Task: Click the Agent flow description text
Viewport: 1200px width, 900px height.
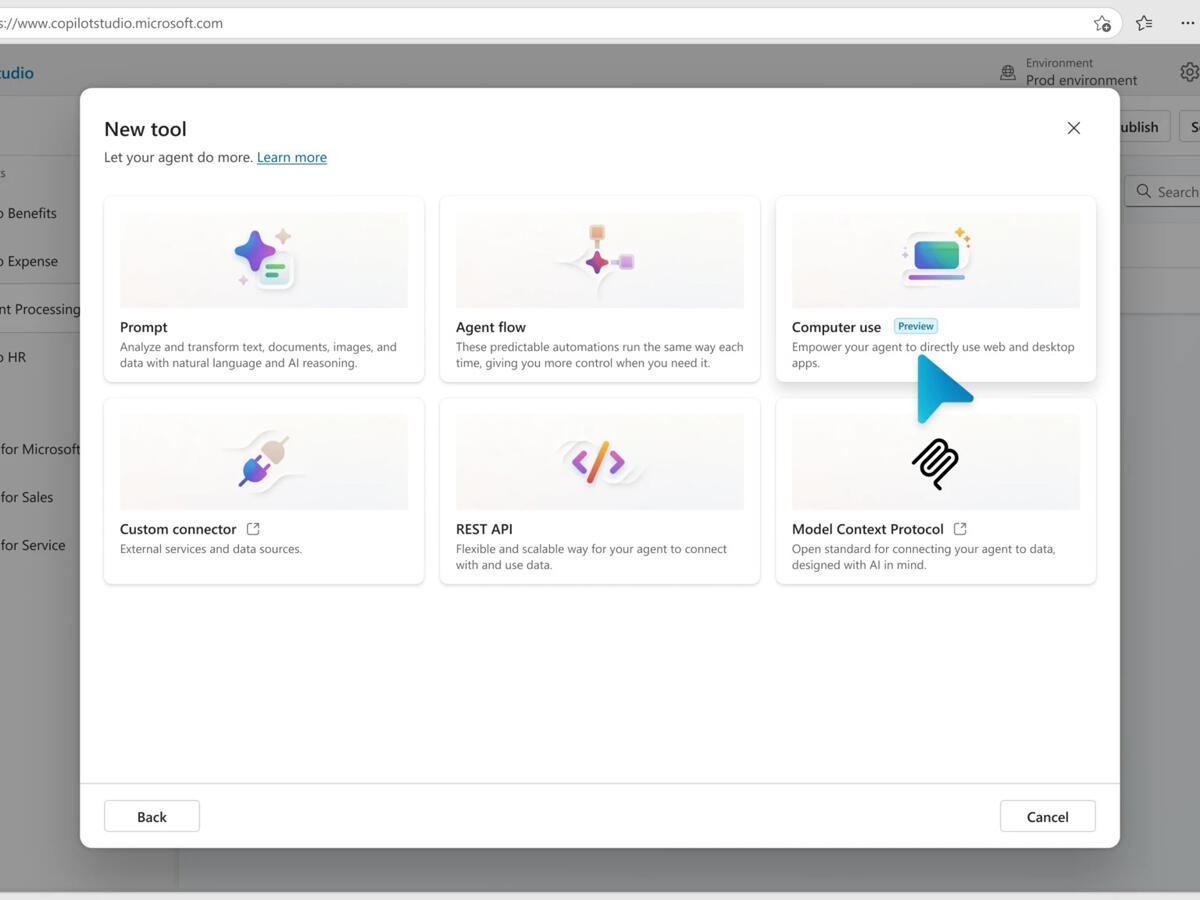Action: pos(599,355)
